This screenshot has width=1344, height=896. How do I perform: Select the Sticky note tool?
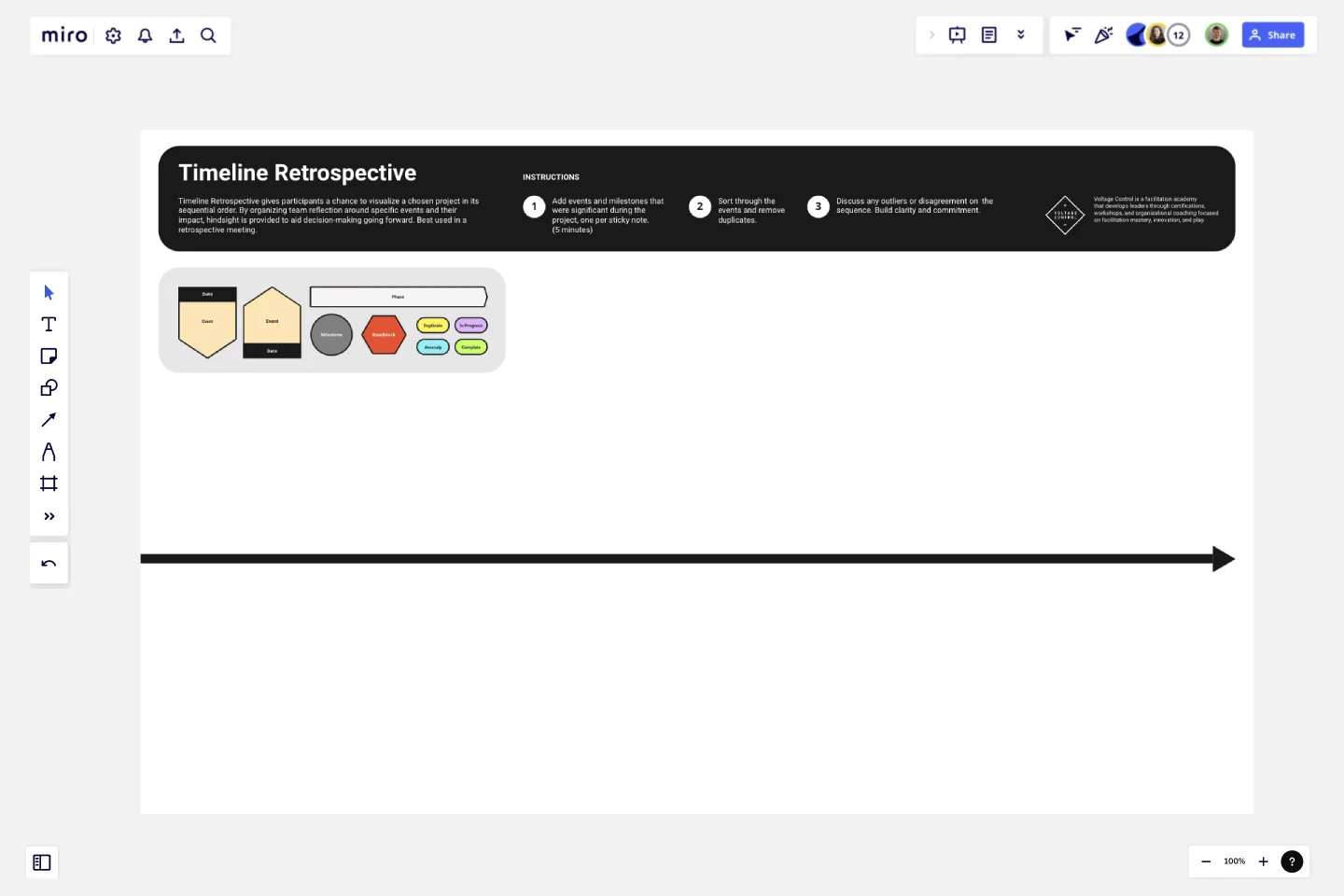[x=49, y=357]
